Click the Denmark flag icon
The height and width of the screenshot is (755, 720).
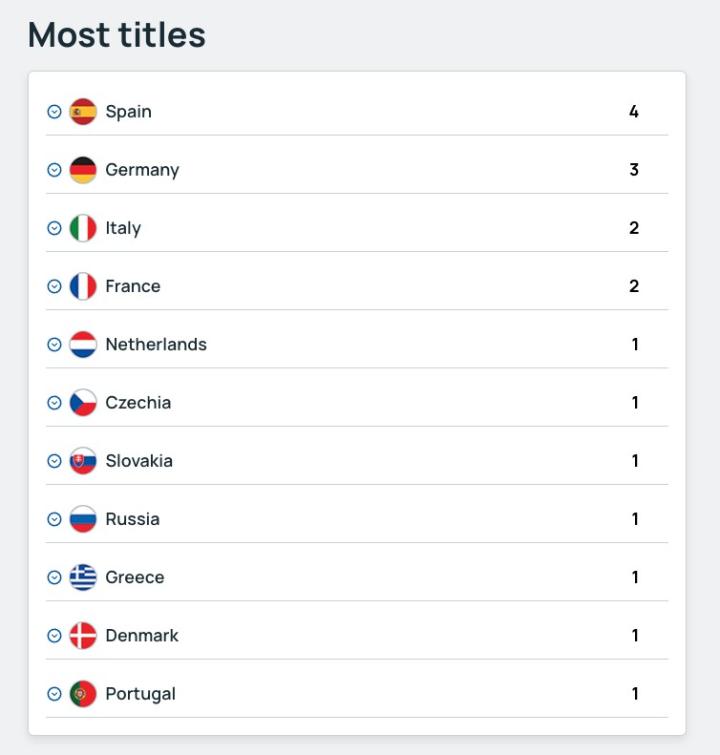click(83, 635)
